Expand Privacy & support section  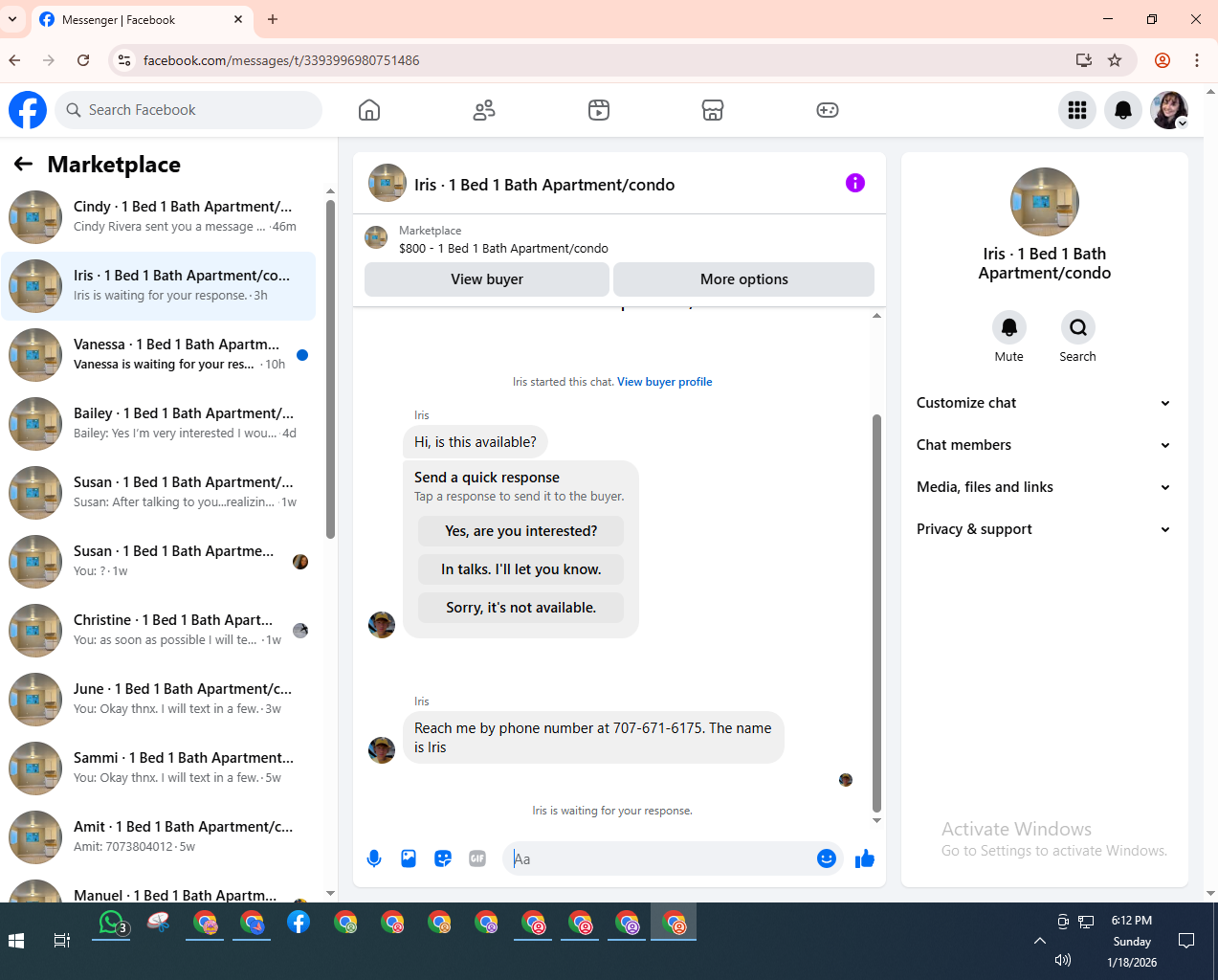[1044, 529]
